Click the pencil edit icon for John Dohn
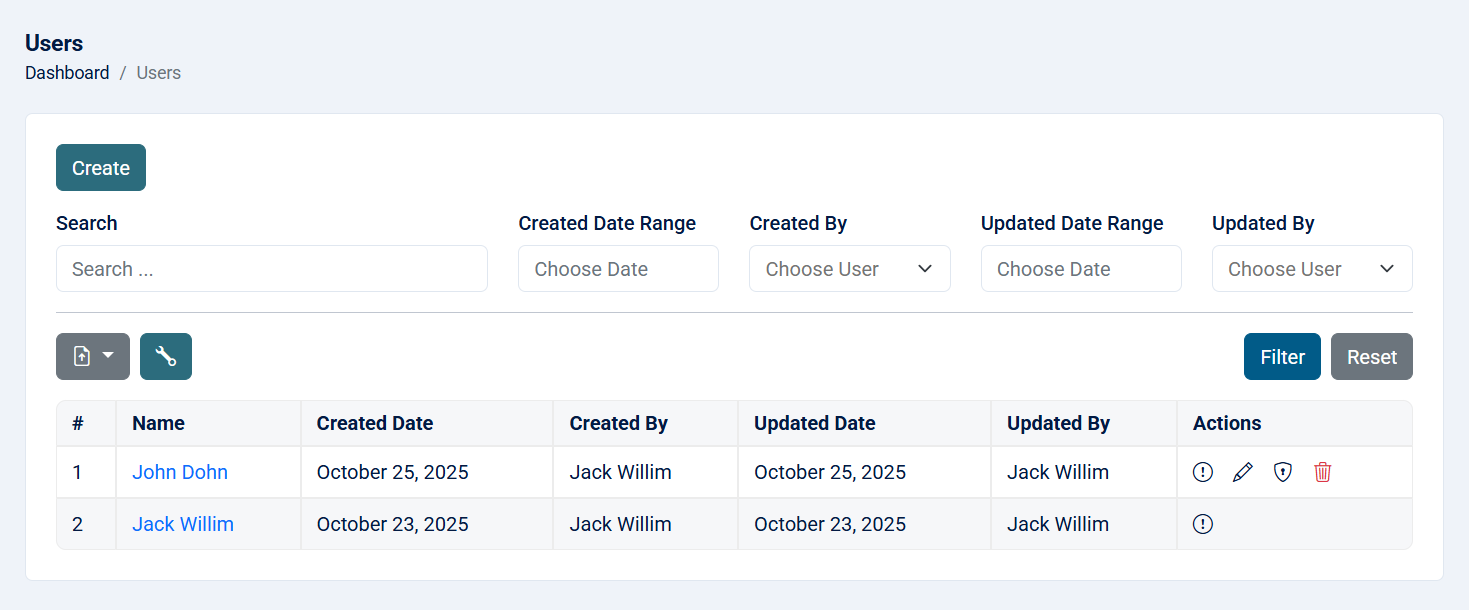Image resolution: width=1469 pixels, height=610 pixels. coord(1243,472)
